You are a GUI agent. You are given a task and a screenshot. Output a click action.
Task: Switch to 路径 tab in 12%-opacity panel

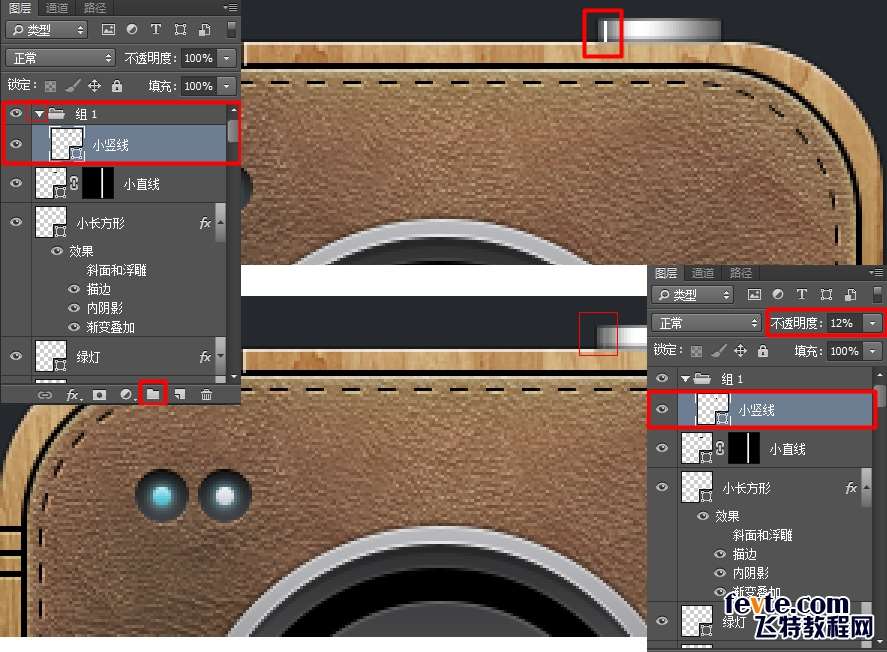click(740, 273)
